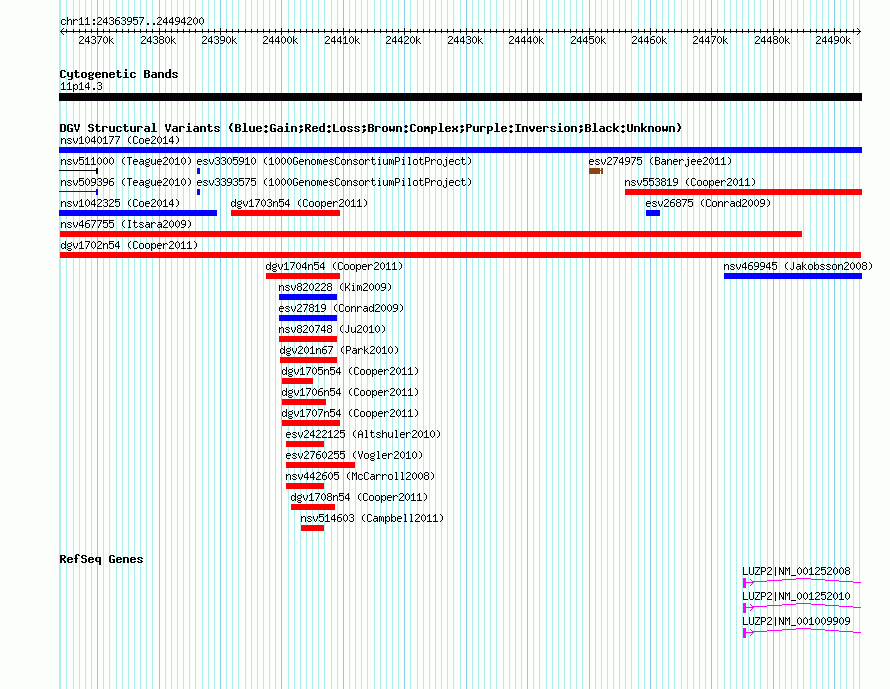This screenshot has width=890, height=689.
Task: Click the 24370k ruler tick label
Action: [96, 40]
